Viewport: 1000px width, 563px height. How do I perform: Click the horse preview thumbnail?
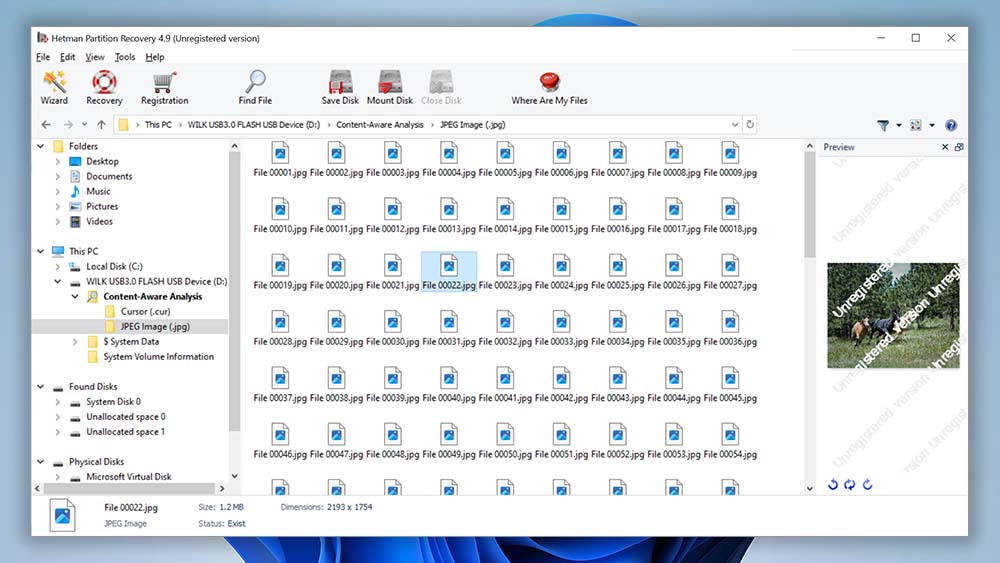tap(893, 316)
